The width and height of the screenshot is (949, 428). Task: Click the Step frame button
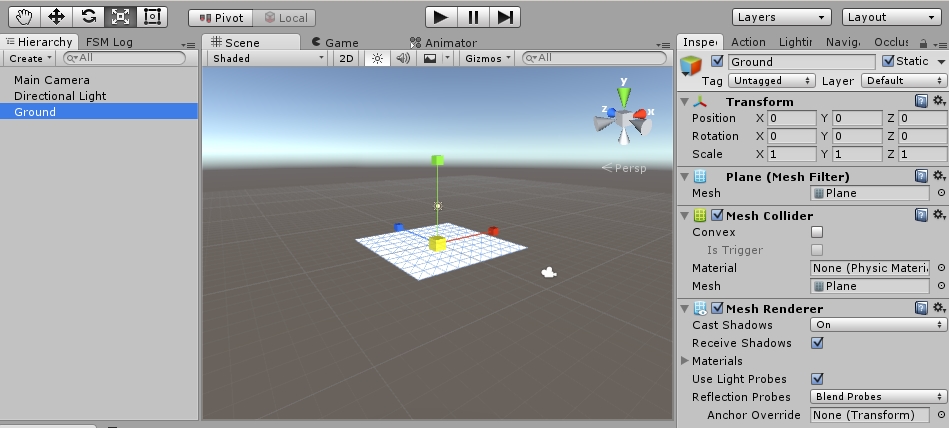(x=505, y=17)
